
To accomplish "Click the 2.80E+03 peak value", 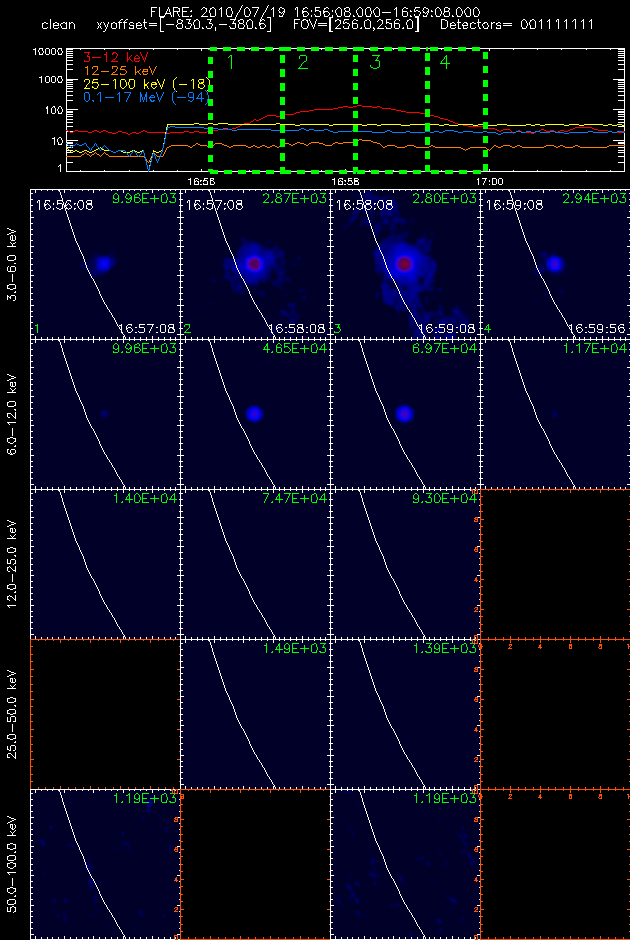I will coord(445,198).
